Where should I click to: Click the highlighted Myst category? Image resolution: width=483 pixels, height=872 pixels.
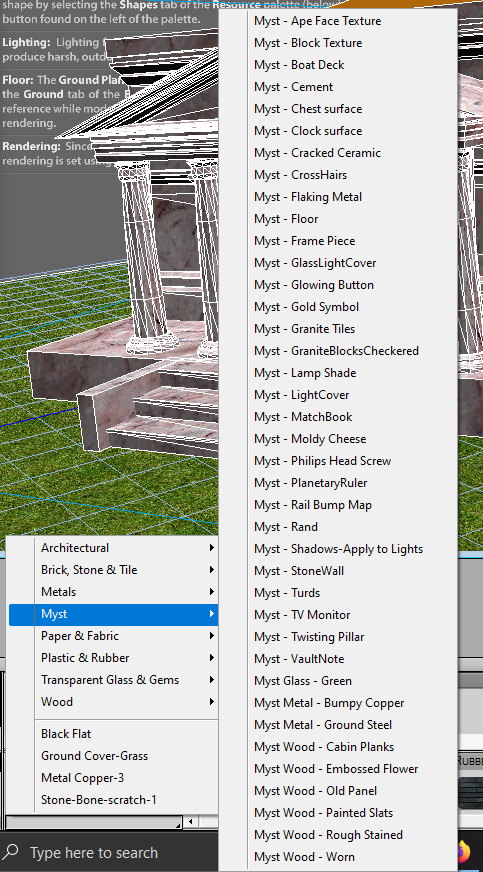tap(113, 614)
